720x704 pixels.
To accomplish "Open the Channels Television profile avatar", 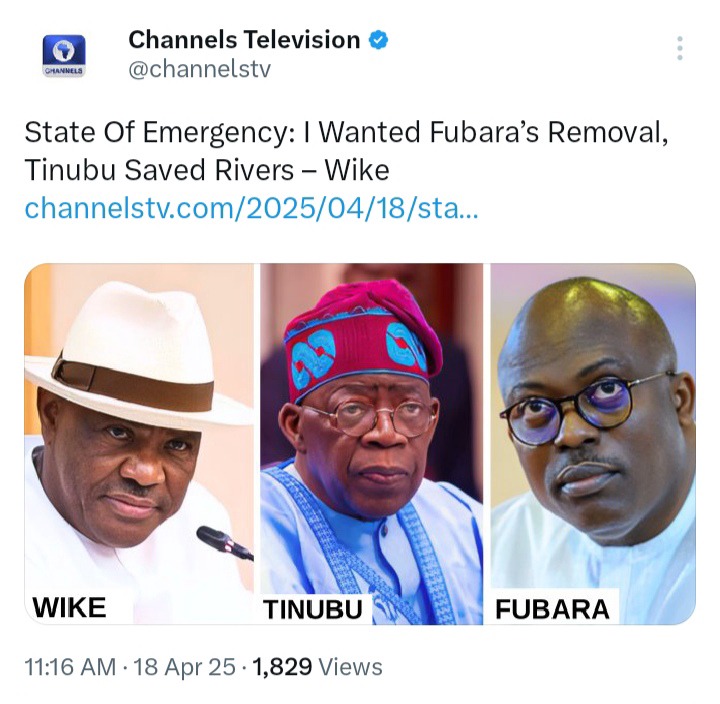I will 64,56.
